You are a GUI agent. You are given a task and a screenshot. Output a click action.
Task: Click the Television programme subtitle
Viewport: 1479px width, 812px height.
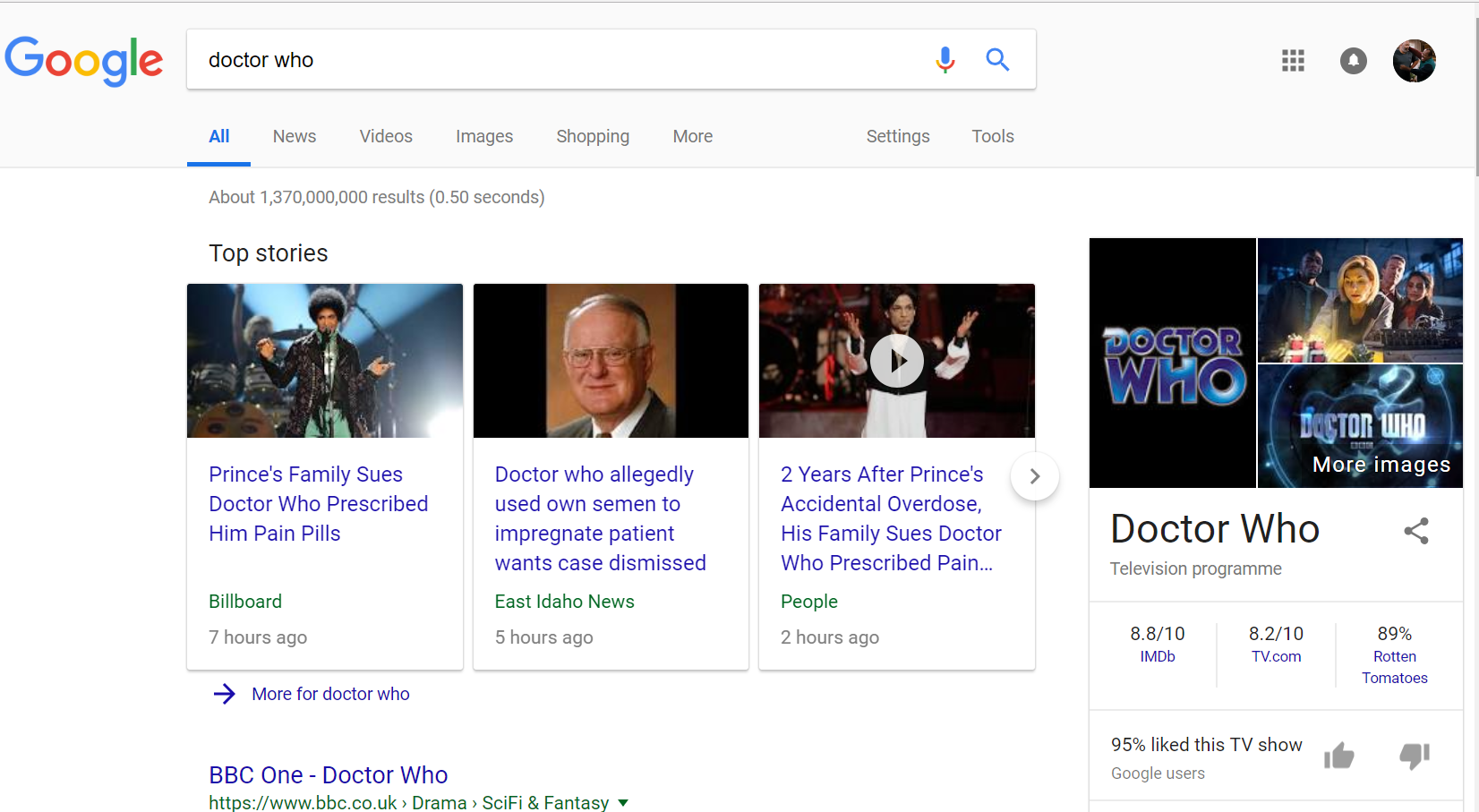point(1196,568)
